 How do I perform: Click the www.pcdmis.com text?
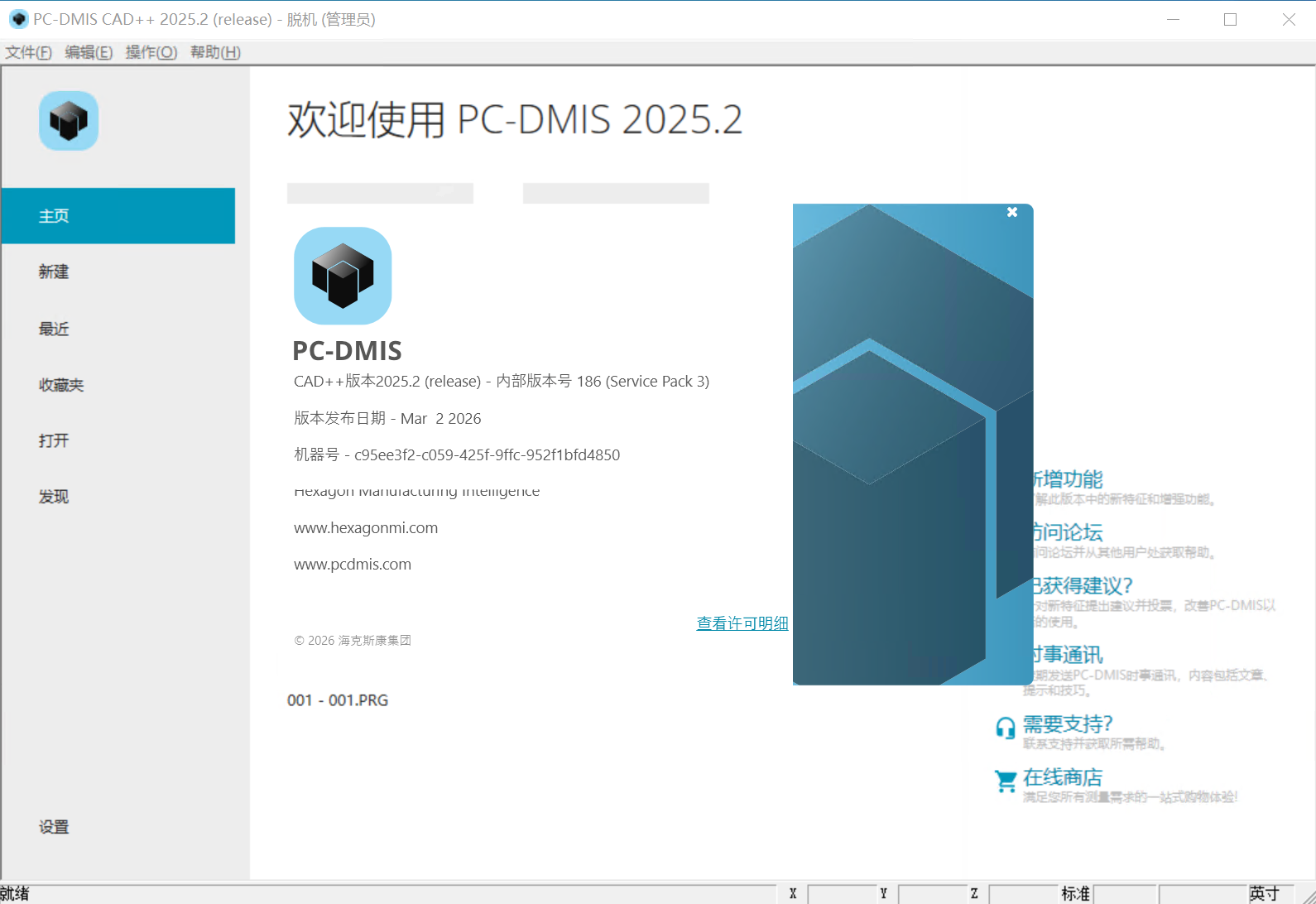pyautogui.click(x=353, y=565)
